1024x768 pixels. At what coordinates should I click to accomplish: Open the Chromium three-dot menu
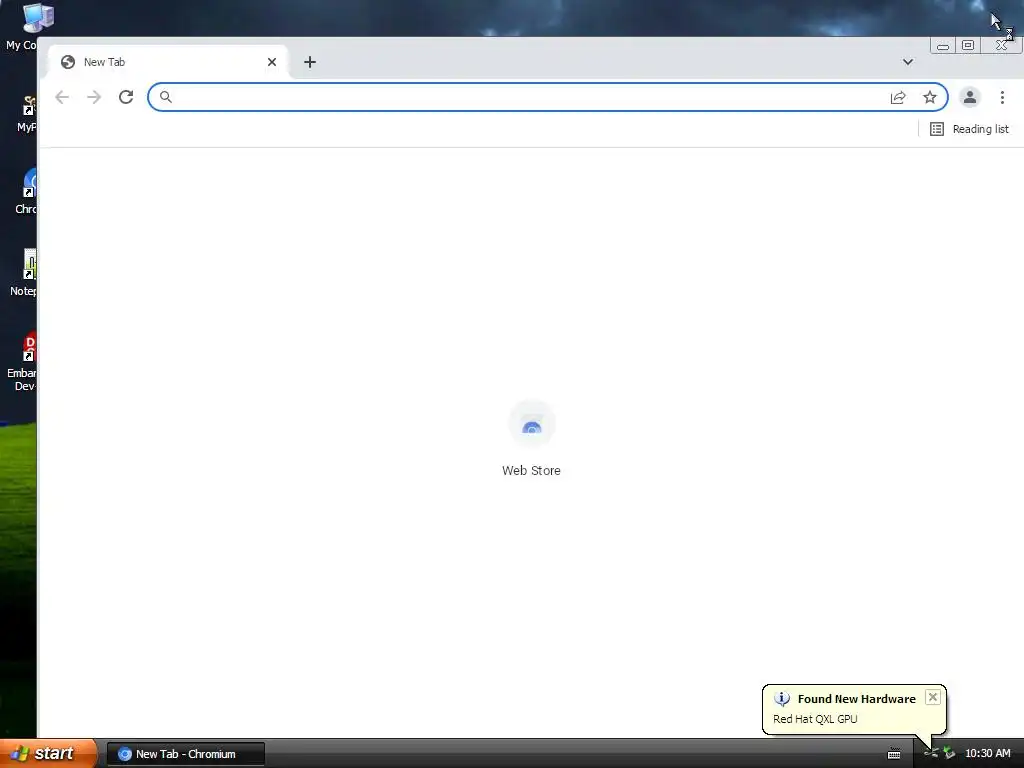(x=1002, y=97)
